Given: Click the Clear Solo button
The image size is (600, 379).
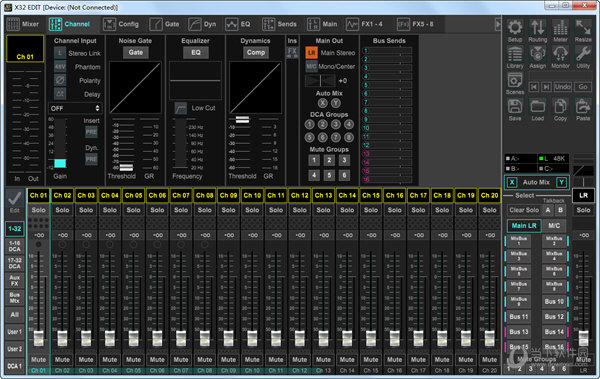Looking at the screenshot, I should [524, 210].
